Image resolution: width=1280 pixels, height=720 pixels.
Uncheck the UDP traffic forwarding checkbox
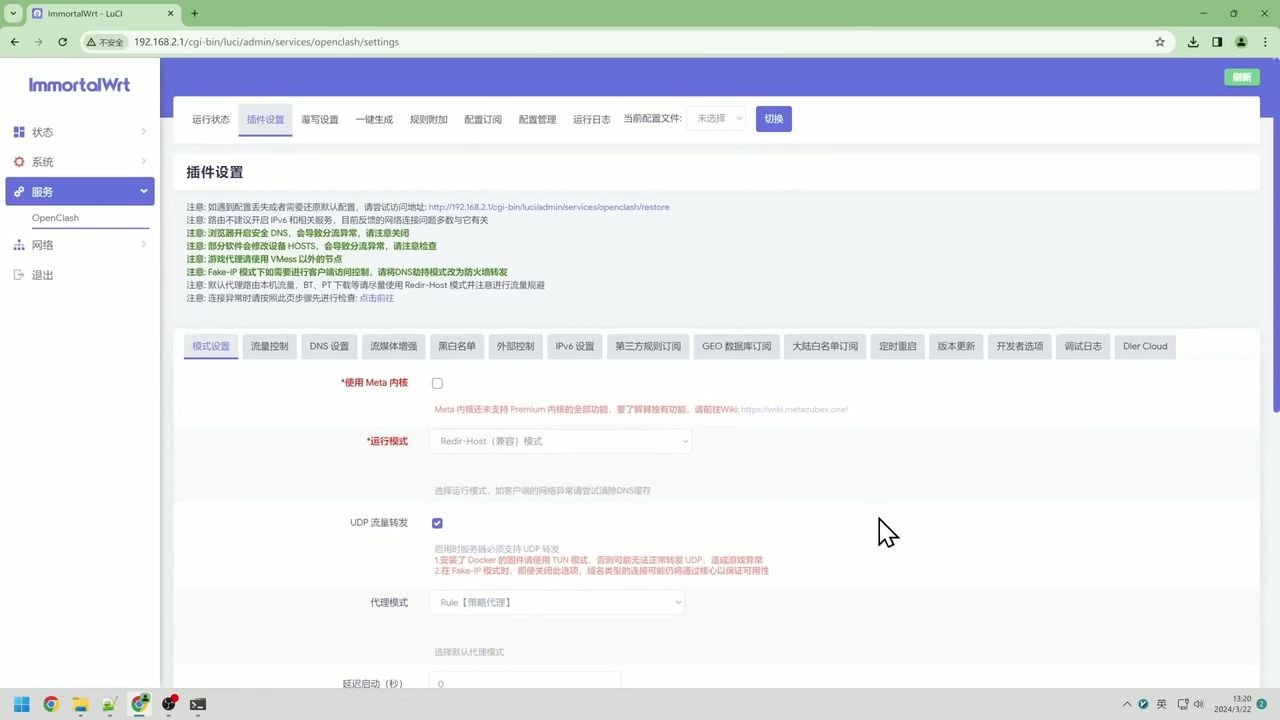tap(437, 523)
